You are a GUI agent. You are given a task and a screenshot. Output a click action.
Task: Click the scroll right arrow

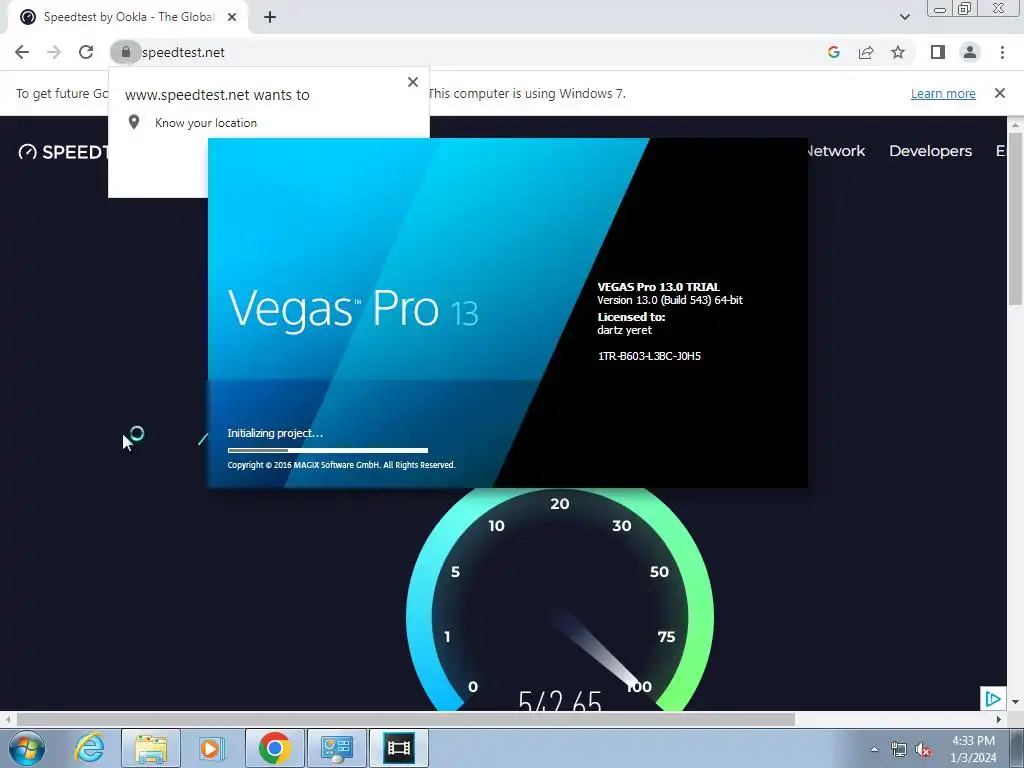(x=999, y=719)
